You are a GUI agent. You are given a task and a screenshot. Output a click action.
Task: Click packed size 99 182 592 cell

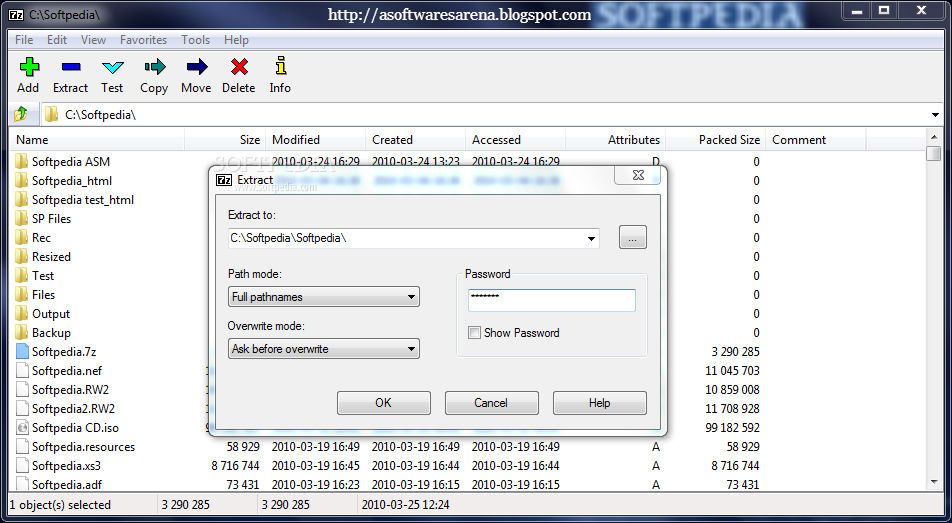point(732,428)
